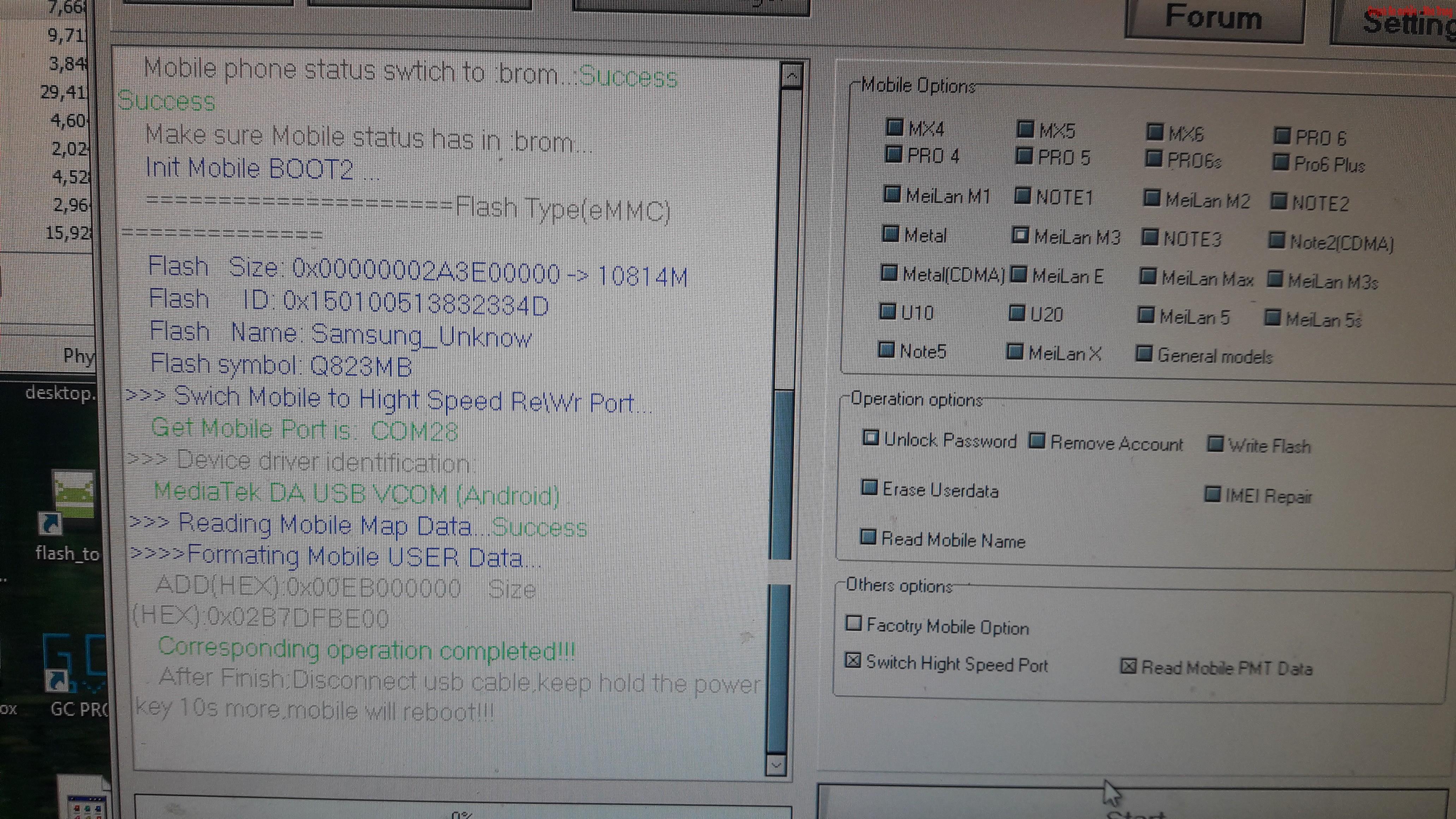Click the 'Flash symbol: Q823MB' log line

coord(281,365)
